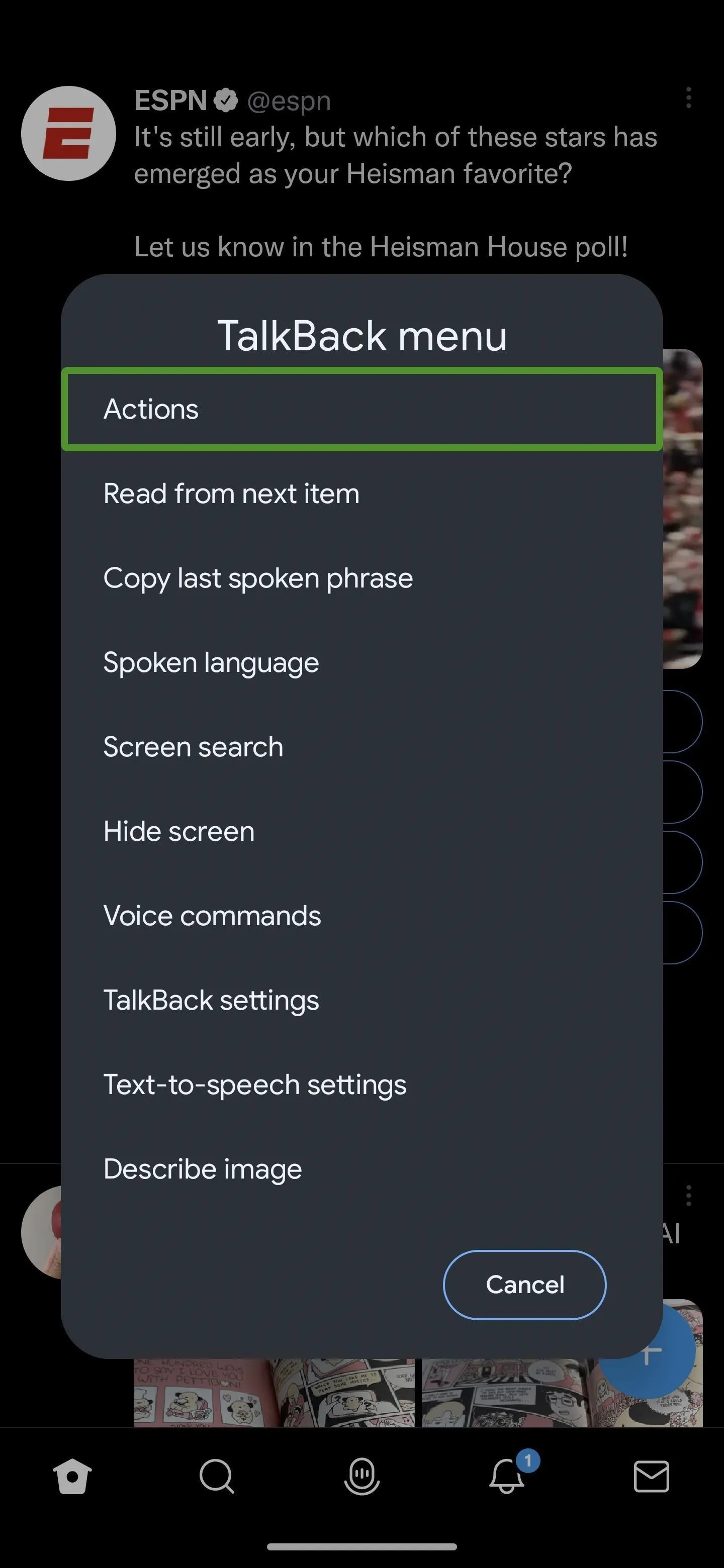Open second tweet's three-dot menu
This screenshot has height=1568, width=724.
689,1196
